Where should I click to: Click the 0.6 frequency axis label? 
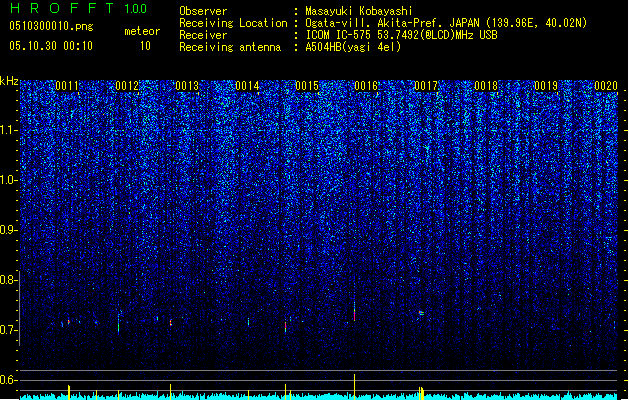click(8, 380)
